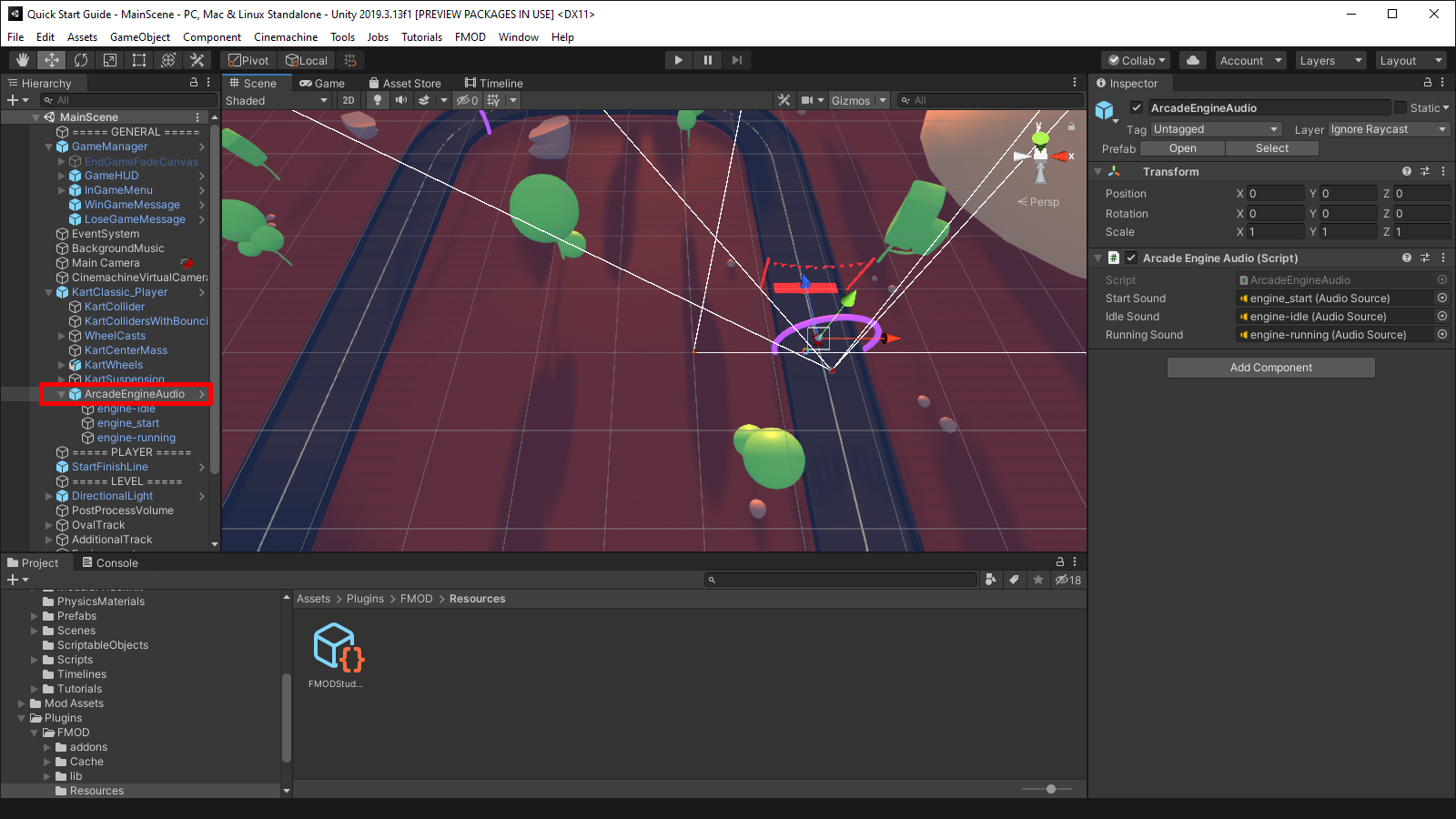Collapse Transform component section

click(1098, 171)
